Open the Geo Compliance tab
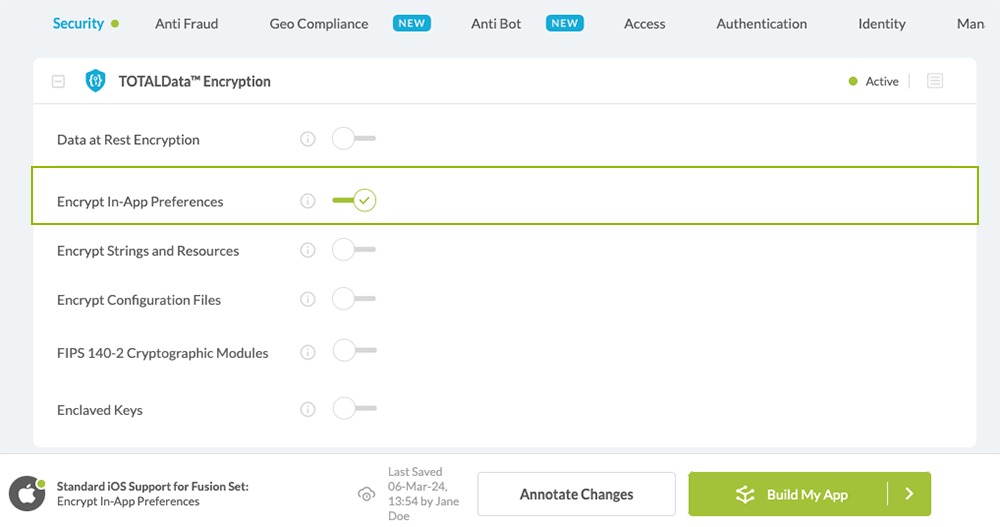1000x527 pixels. click(319, 24)
